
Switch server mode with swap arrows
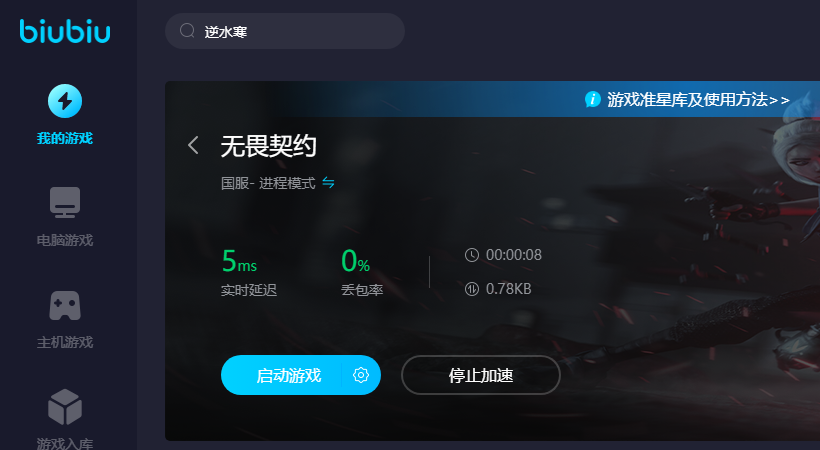[x=328, y=183]
